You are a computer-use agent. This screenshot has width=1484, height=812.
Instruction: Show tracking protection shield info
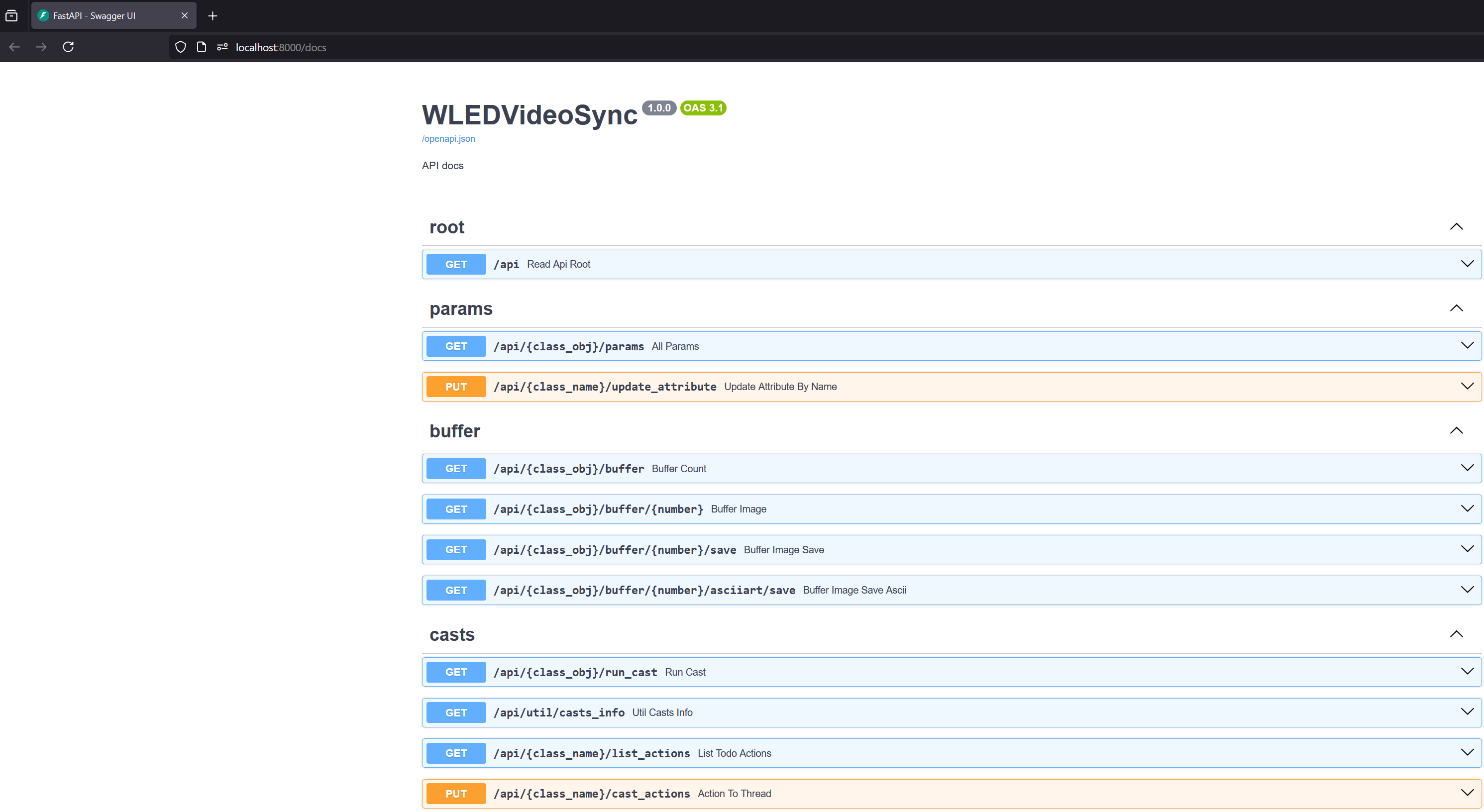pyautogui.click(x=180, y=47)
